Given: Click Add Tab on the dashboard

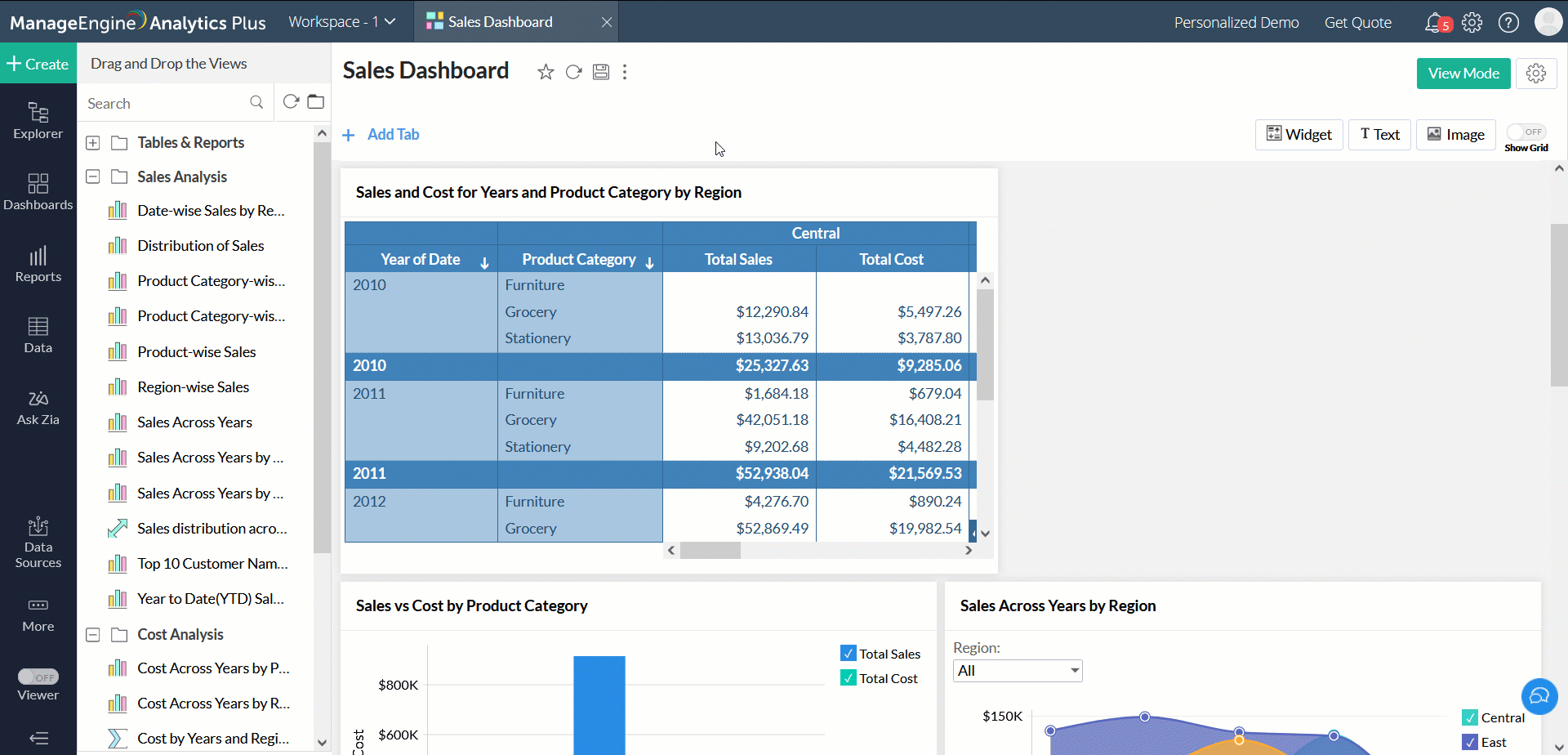Looking at the screenshot, I should (x=381, y=135).
